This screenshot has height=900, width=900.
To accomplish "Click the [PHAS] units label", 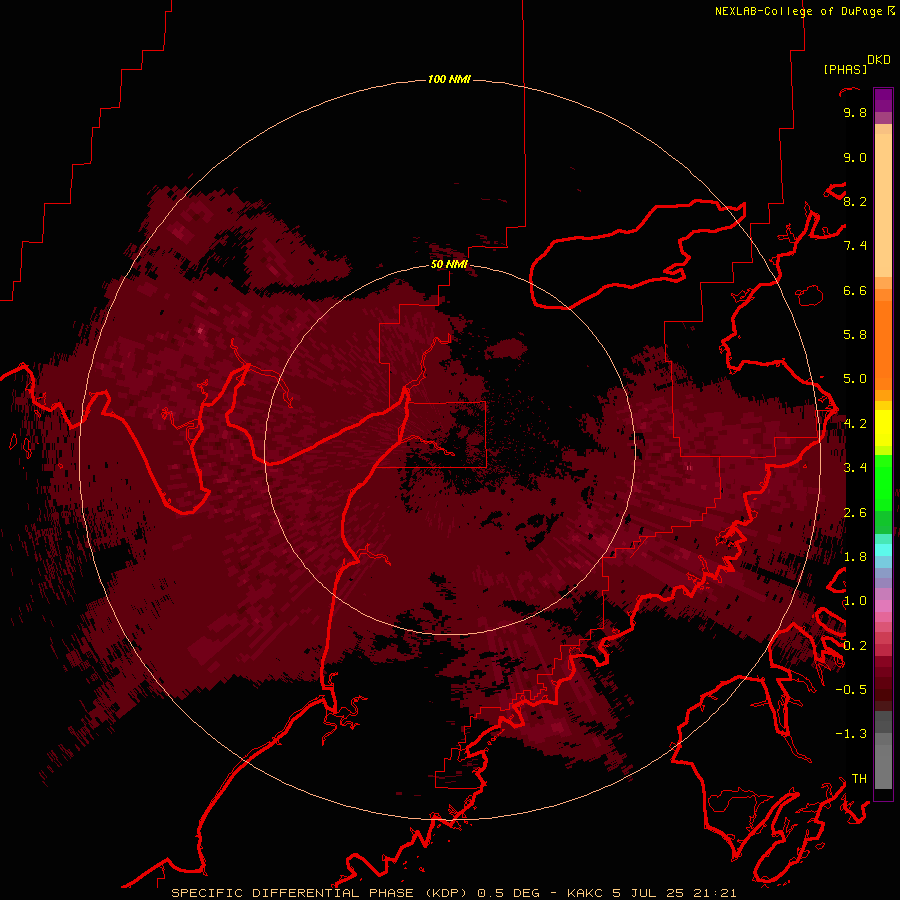I will [845, 69].
